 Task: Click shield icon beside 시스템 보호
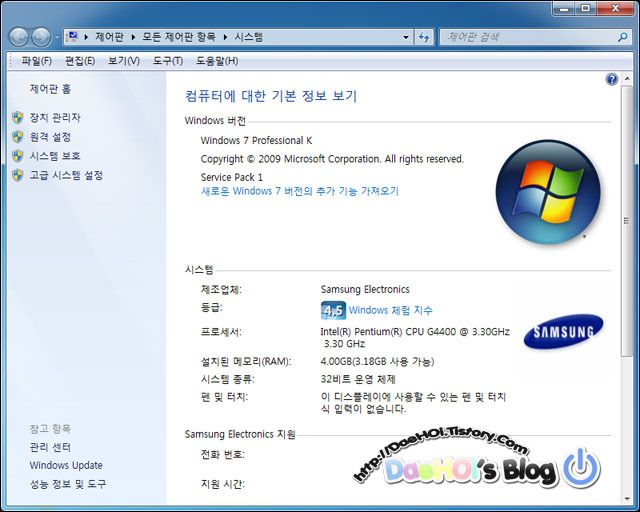[x=18, y=156]
